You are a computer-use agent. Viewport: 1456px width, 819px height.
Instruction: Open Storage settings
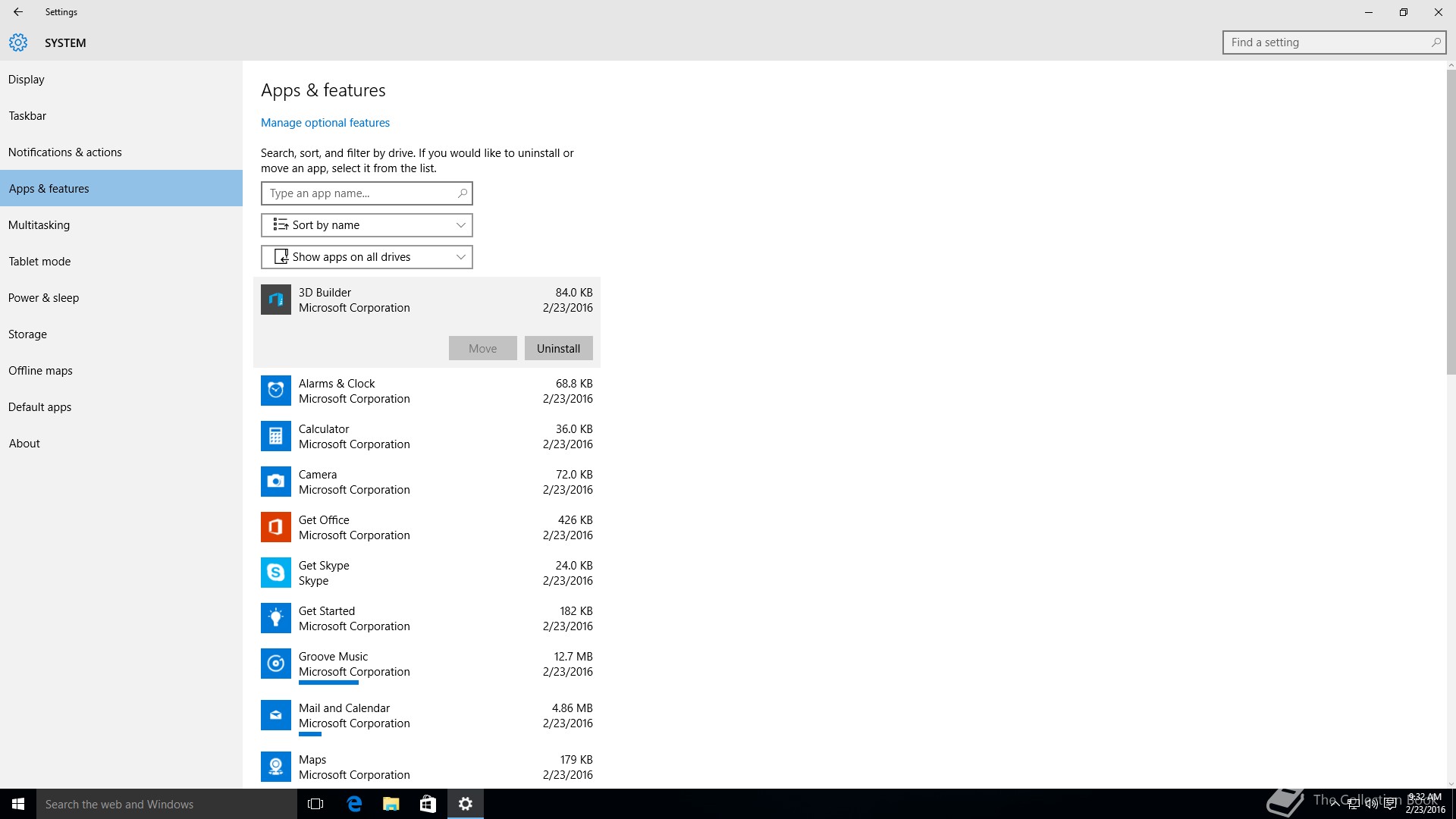pos(121,334)
